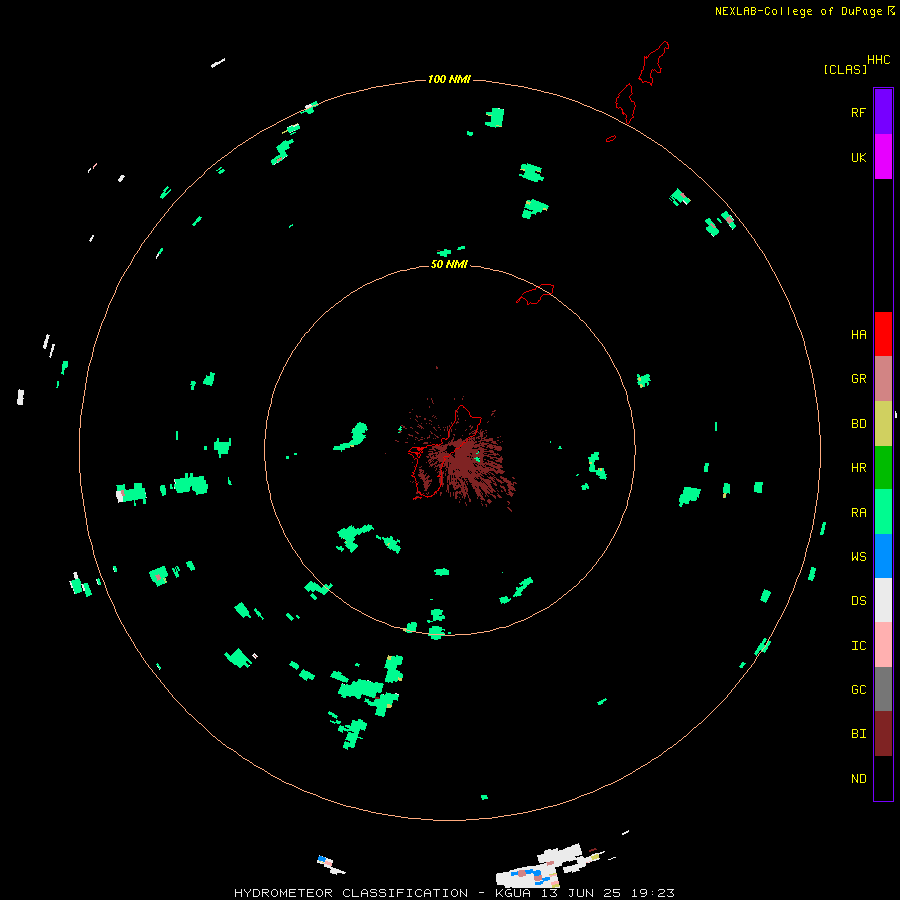Click the HR legend label
Image resolution: width=900 pixels, height=900 pixels.
pos(858,468)
